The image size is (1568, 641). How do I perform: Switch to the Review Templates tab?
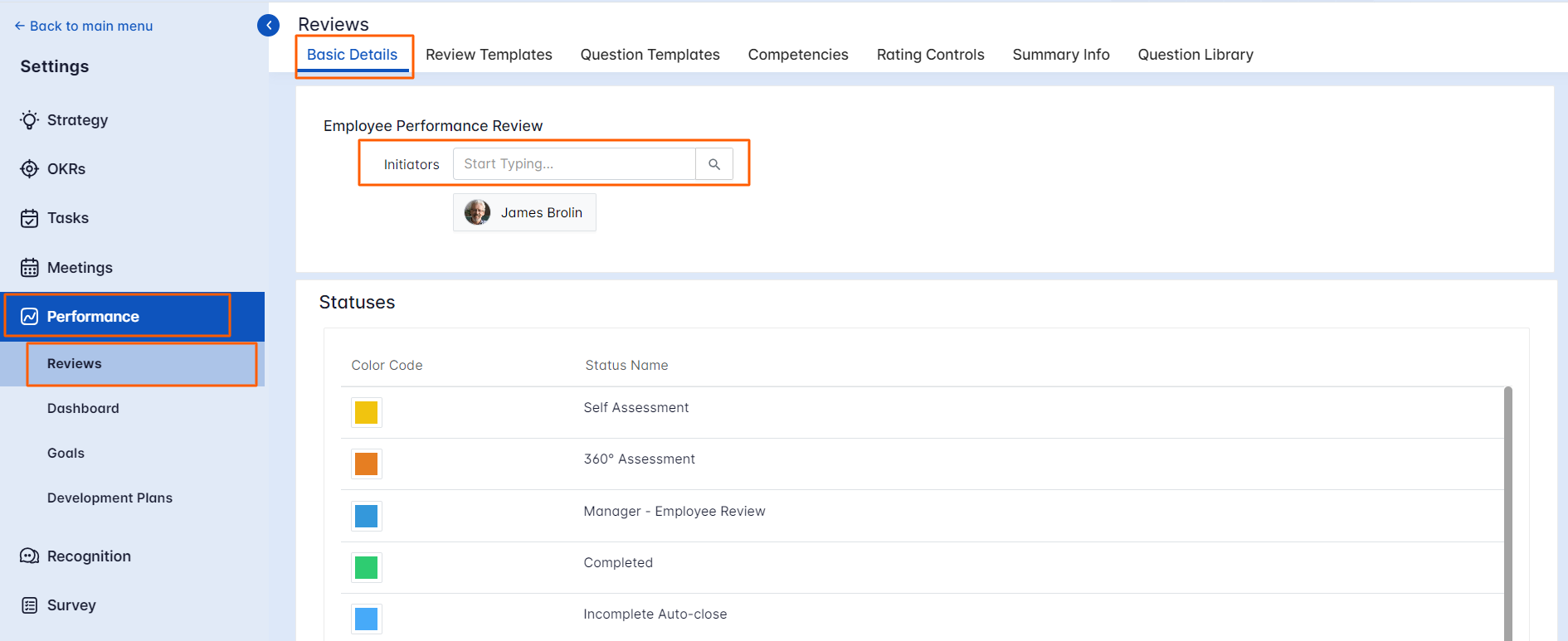(x=489, y=55)
